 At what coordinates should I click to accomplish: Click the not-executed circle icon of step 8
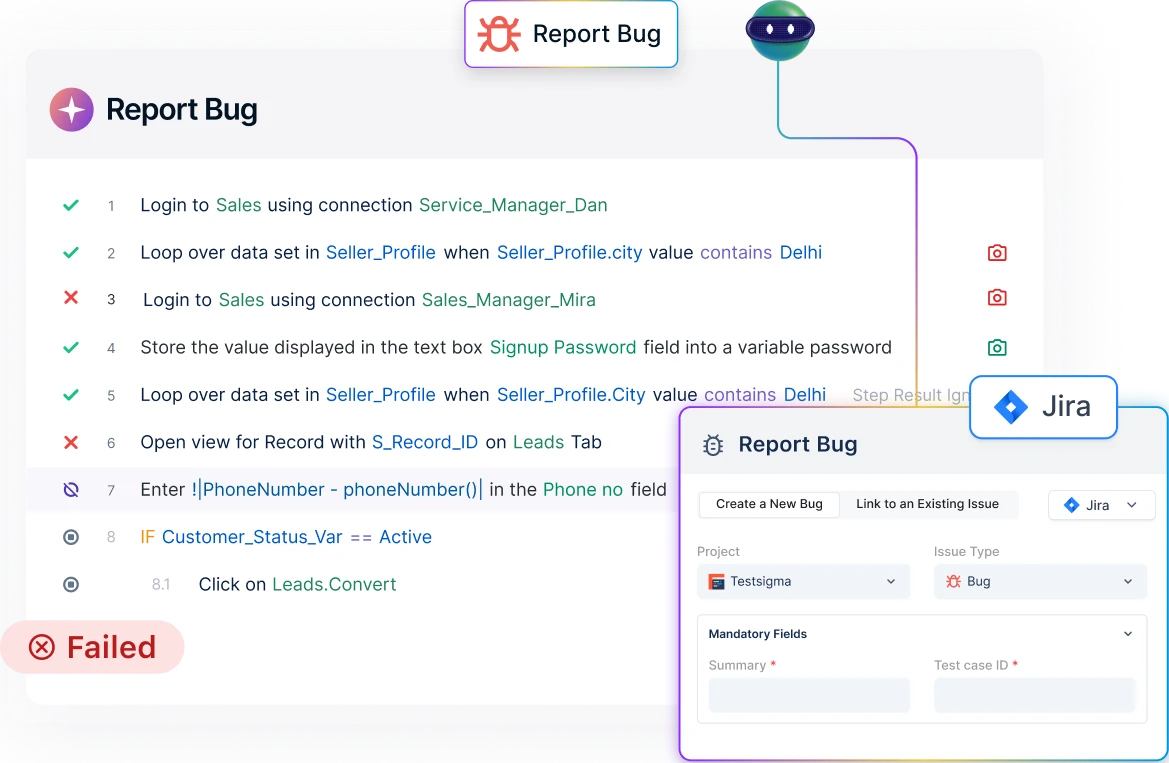tap(71, 537)
